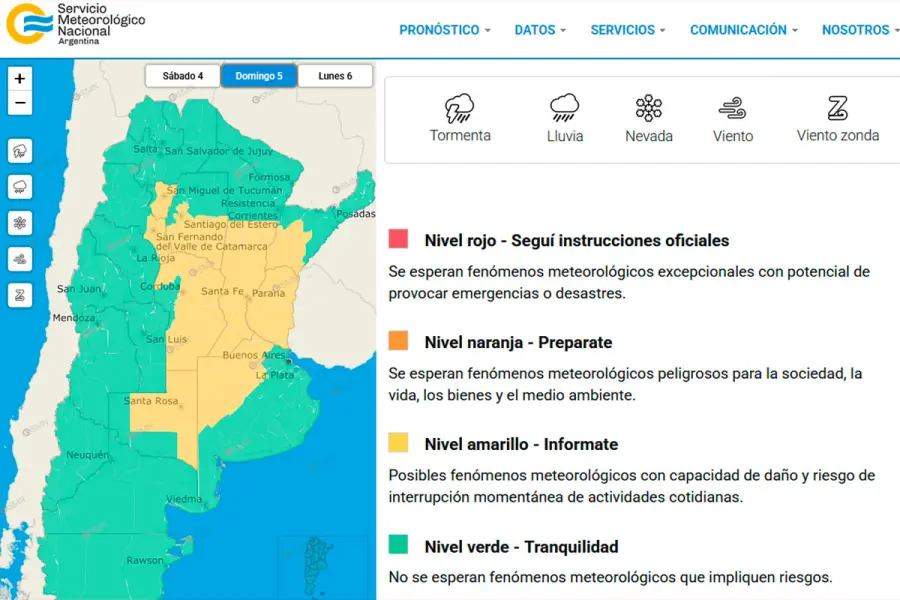
Task: Select the Nevada snowflake icon in the legend panel
Action: coord(649,108)
